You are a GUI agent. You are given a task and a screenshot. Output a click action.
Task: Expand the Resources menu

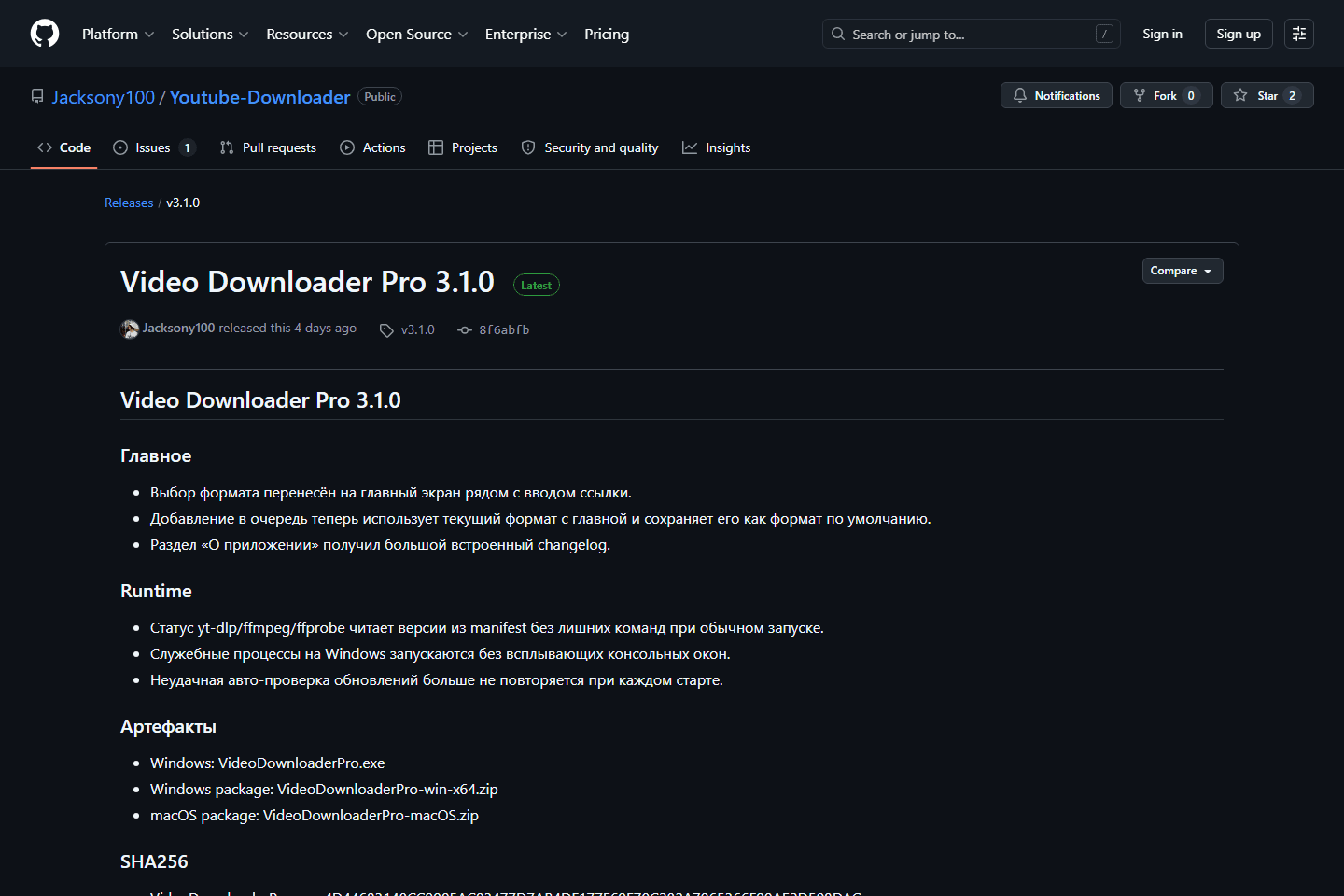pos(307,34)
